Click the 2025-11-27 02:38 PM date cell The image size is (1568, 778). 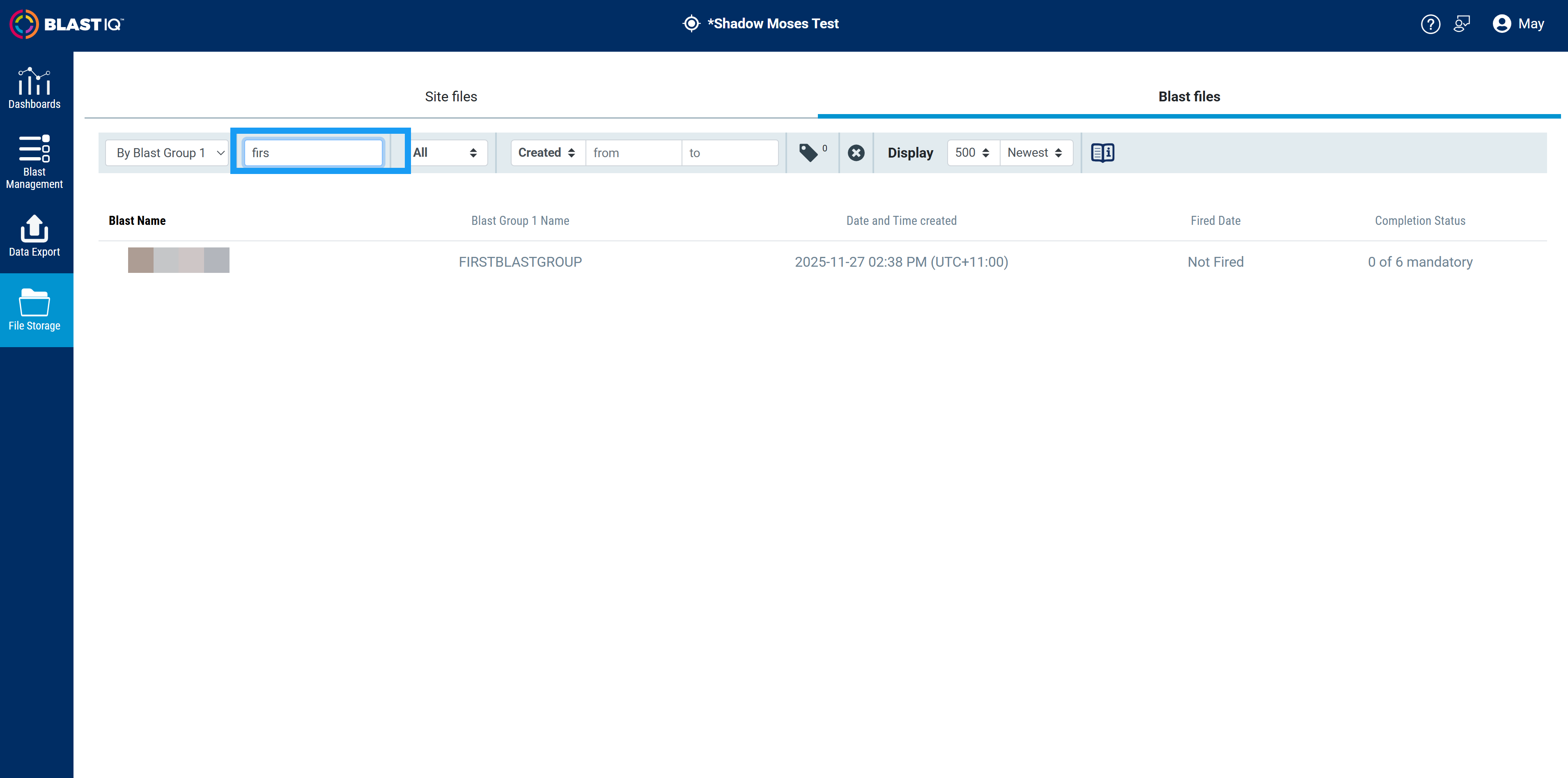click(x=902, y=262)
